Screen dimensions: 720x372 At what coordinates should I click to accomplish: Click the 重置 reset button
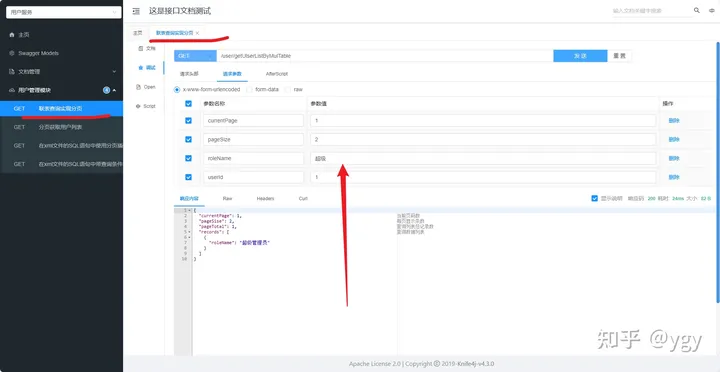[619, 56]
